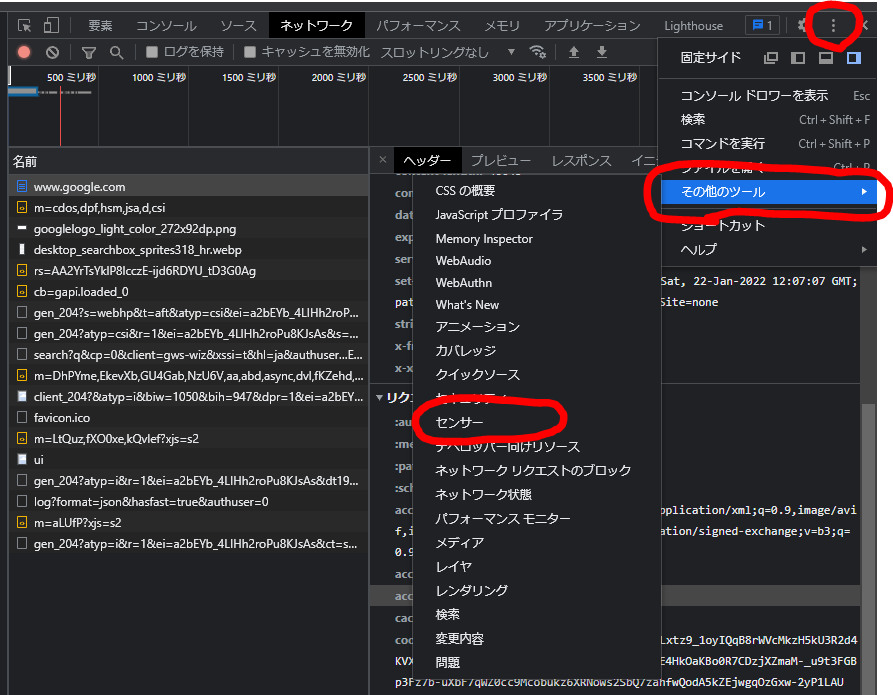Click the import HAR upload arrow icon

[574, 52]
